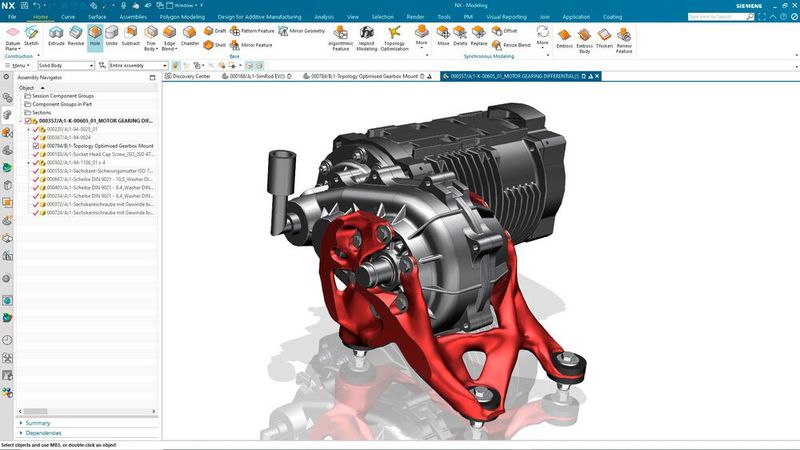Toggle visibility check of 000367/A;1-94-0024
Viewport: 800px width, 450px height.
point(36,138)
